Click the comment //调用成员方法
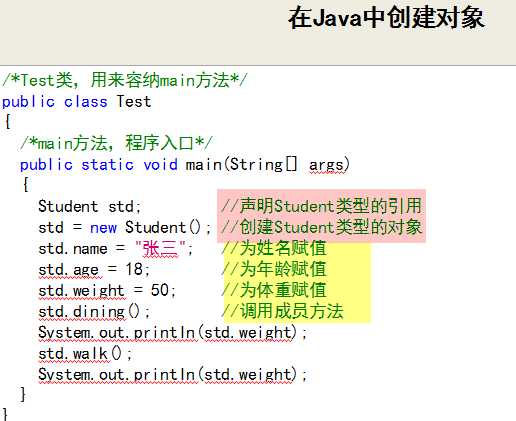Image resolution: width=516 pixels, height=421 pixels. pos(282,311)
